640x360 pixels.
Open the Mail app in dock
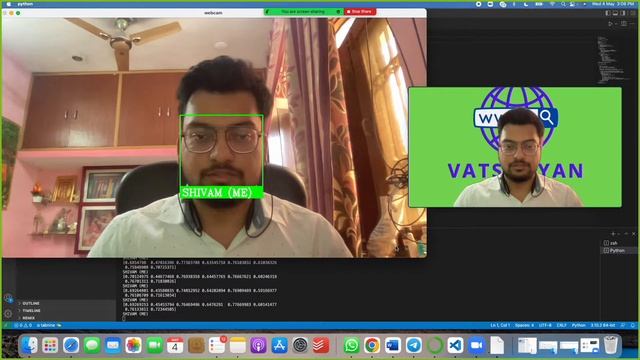point(113,346)
